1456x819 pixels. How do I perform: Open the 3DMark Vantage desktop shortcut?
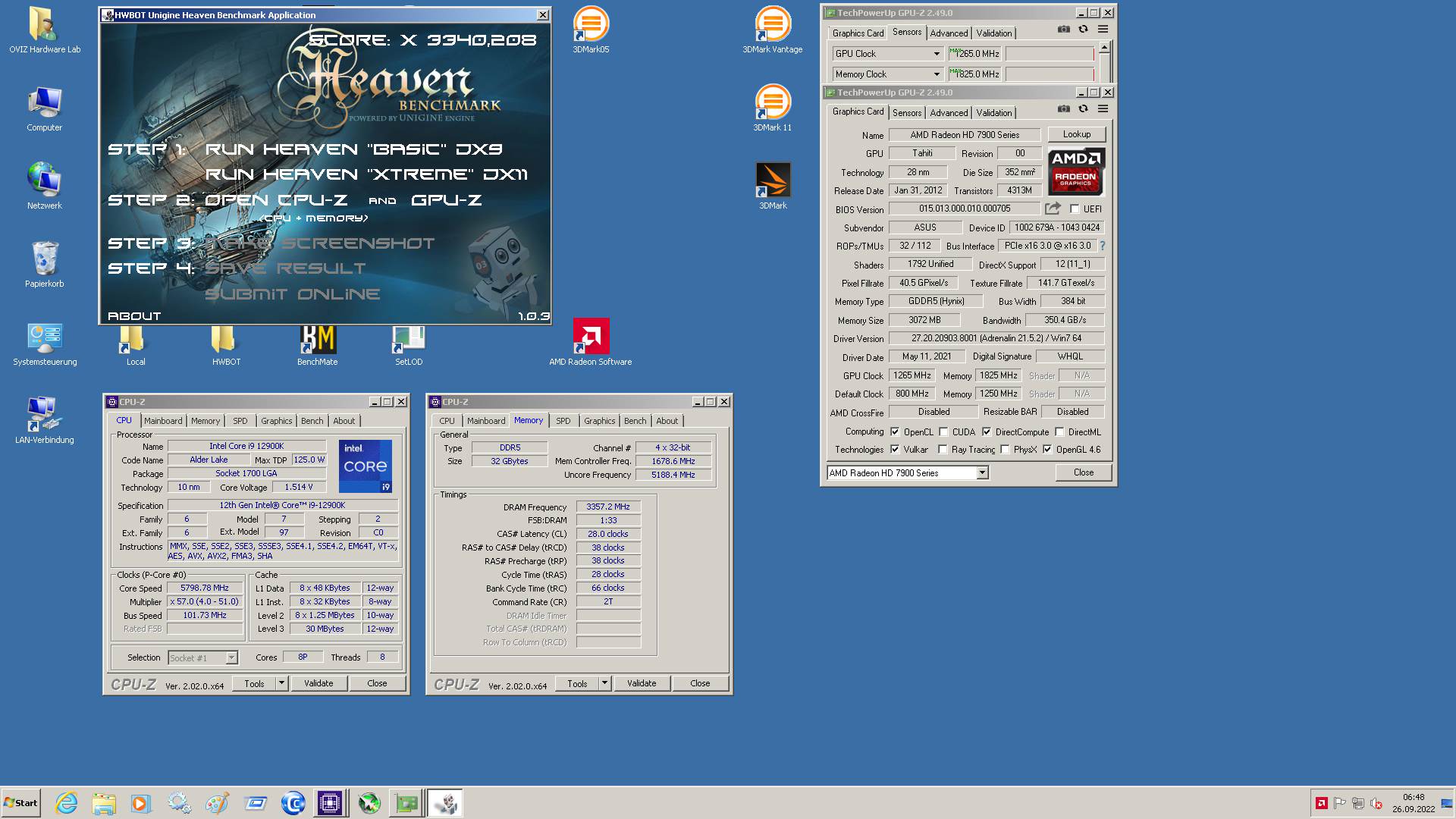(x=772, y=30)
